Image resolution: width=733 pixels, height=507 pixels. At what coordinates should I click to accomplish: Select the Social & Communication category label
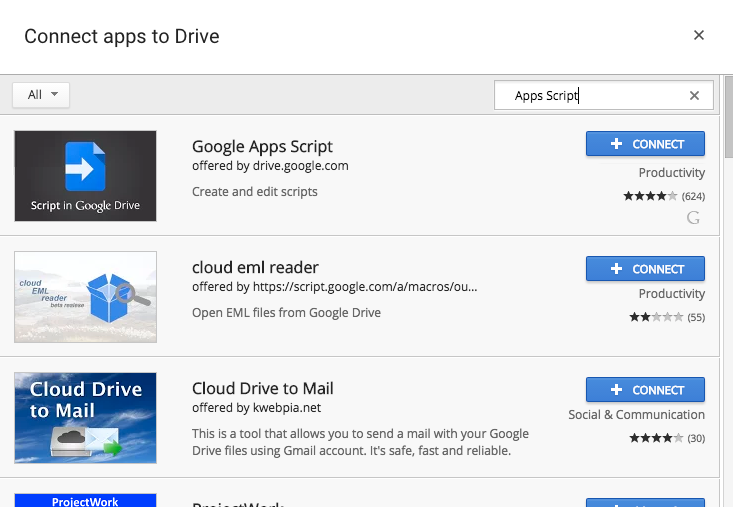[x=636, y=414]
